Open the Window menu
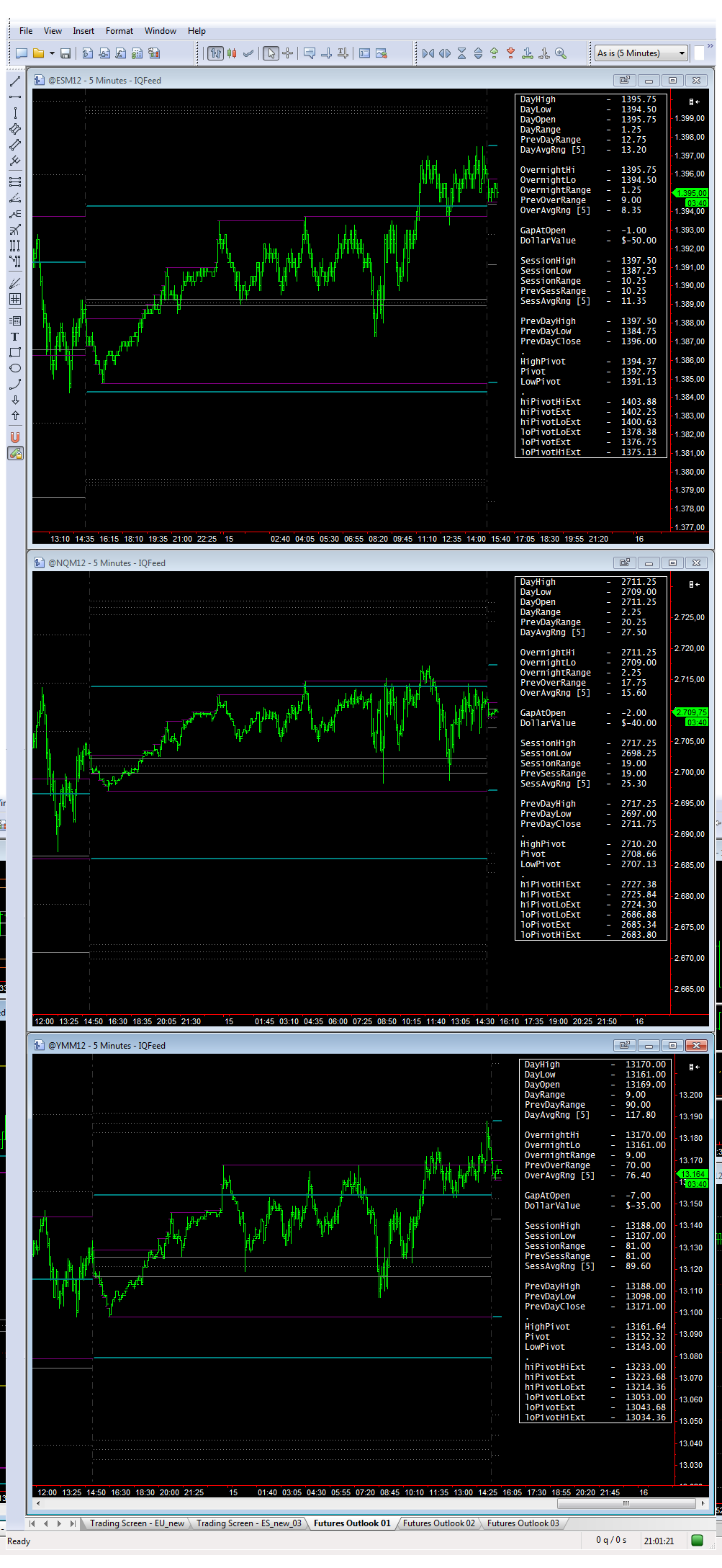 point(161,31)
